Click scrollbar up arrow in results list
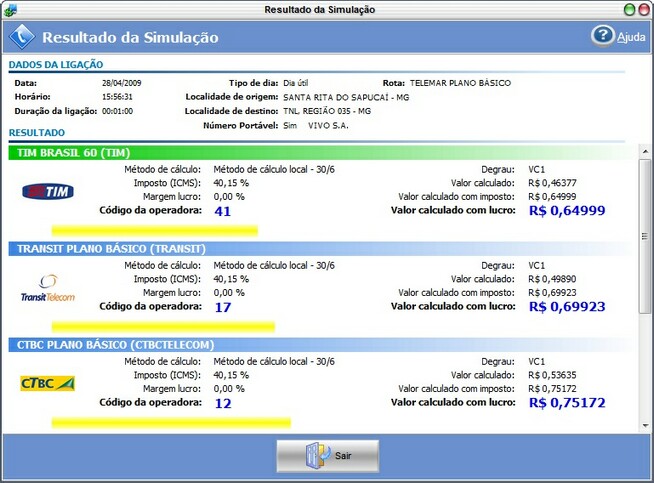The width and height of the screenshot is (654, 483). [645, 151]
